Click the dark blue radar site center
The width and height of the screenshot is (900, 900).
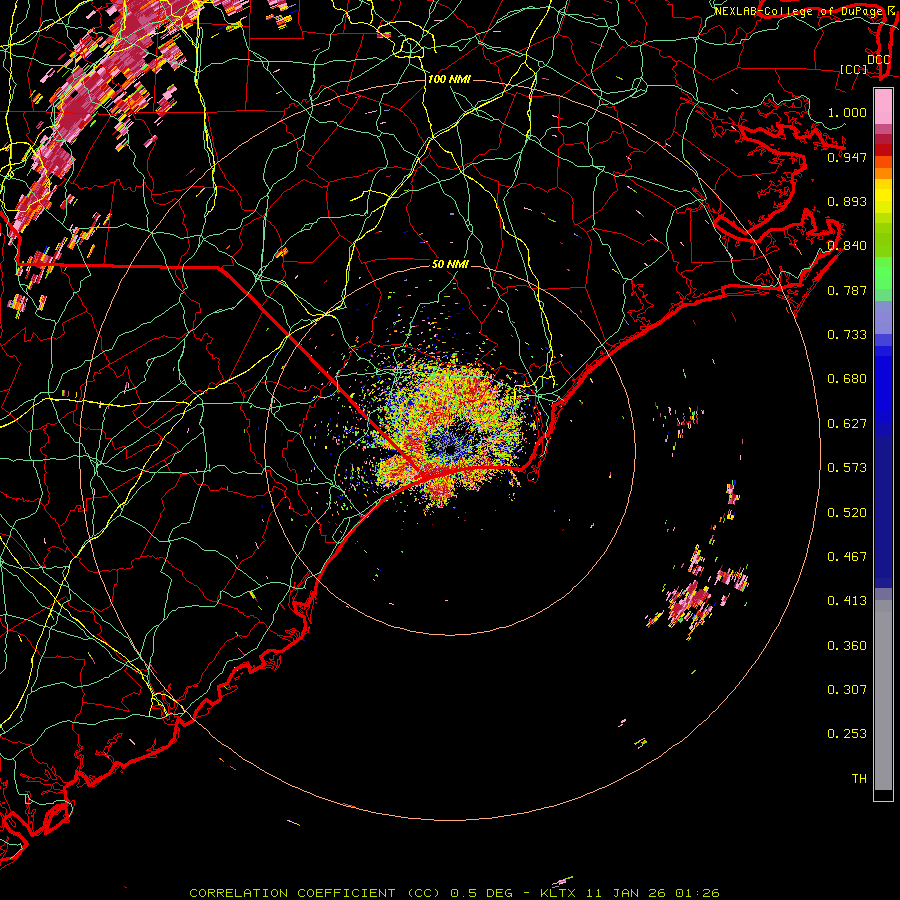(x=449, y=449)
